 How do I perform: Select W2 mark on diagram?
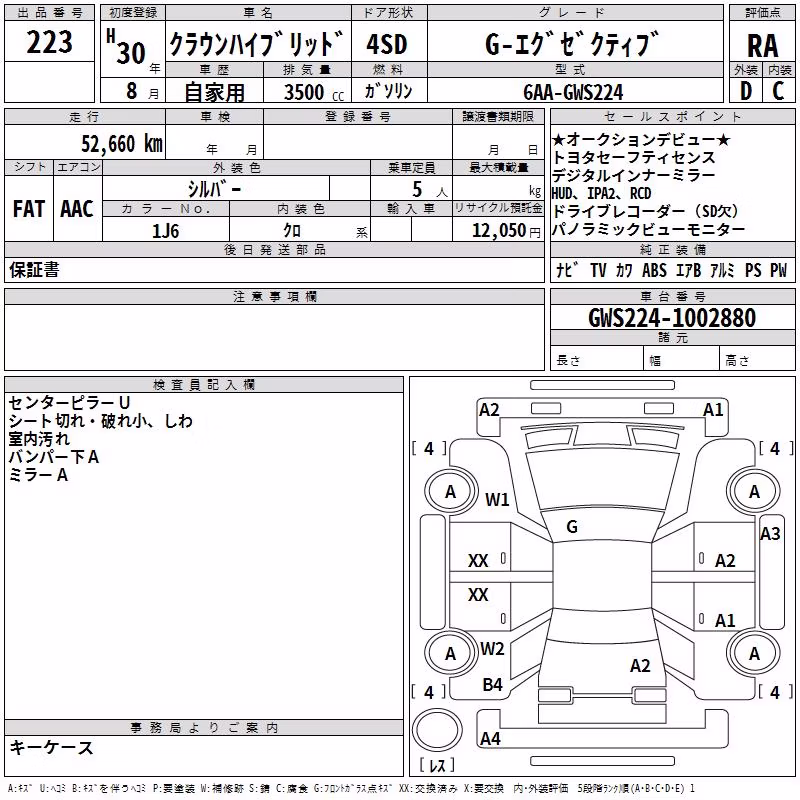pos(492,649)
